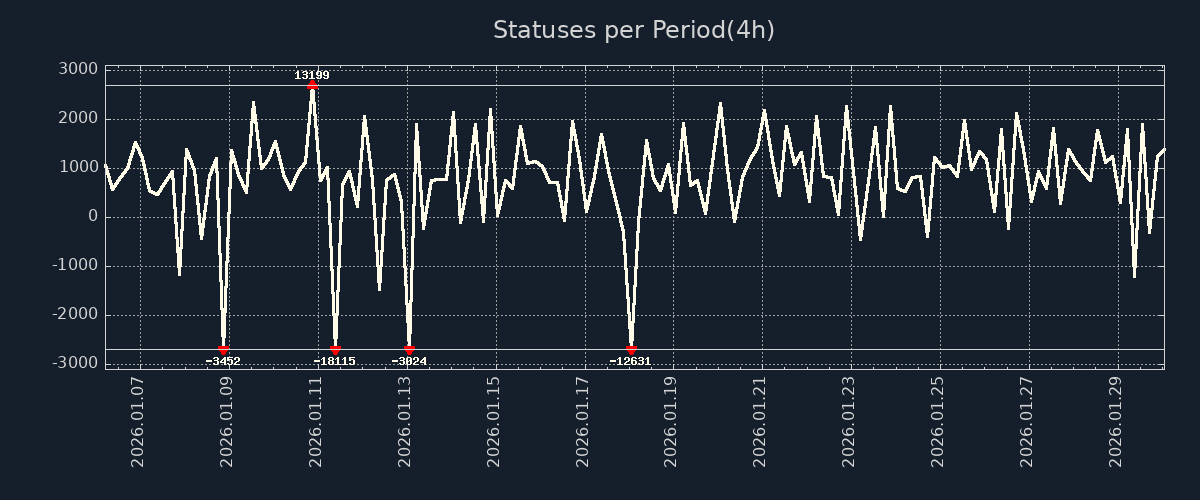Select the red marker labeled -3924
Screen dimensions: 1200x500
point(409,350)
